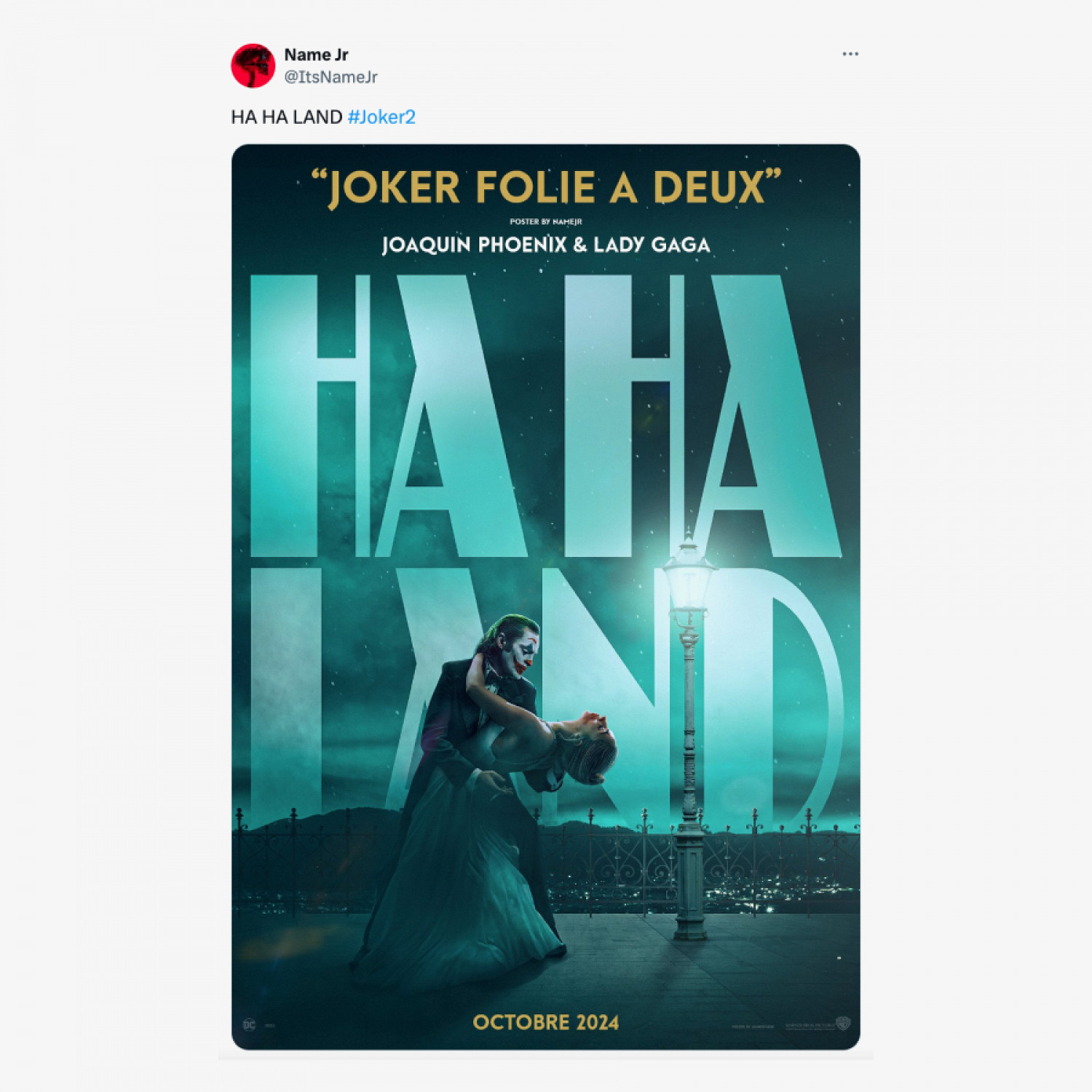The height and width of the screenshot is (1092, 1092).
Task: Click the Joaquin Phoenix & Lady Gaga credit
Action: pos(546,245)
